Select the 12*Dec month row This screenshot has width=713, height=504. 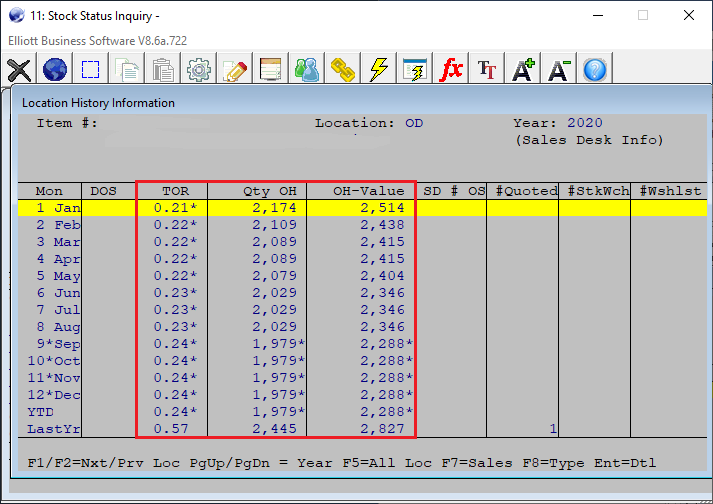362,395
